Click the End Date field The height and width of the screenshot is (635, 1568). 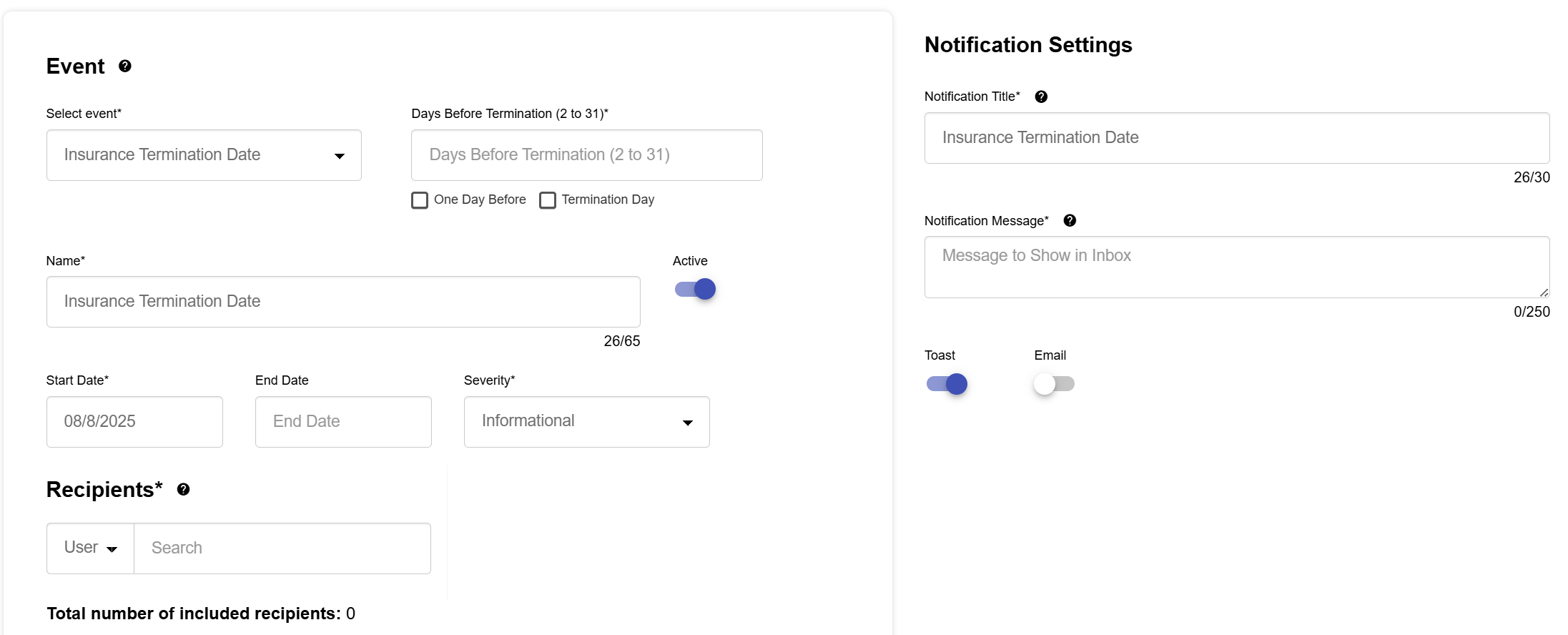click(x=343, y=422)
